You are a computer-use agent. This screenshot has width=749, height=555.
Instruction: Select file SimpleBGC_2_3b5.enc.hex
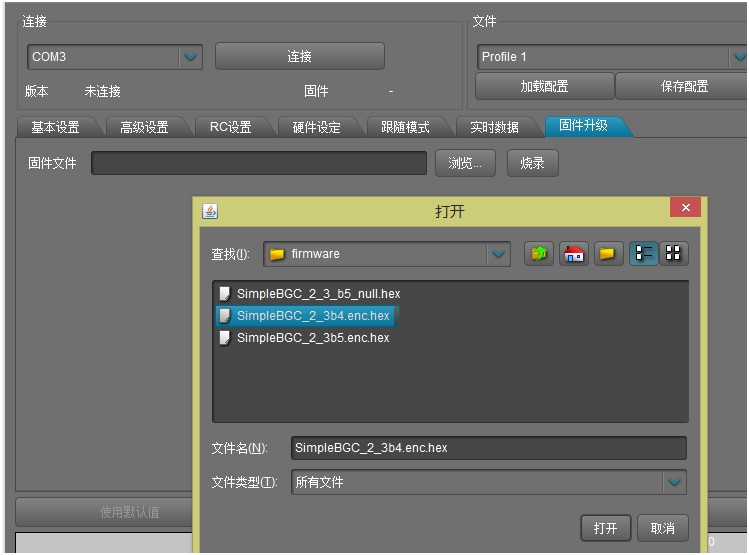click(313, 338)
